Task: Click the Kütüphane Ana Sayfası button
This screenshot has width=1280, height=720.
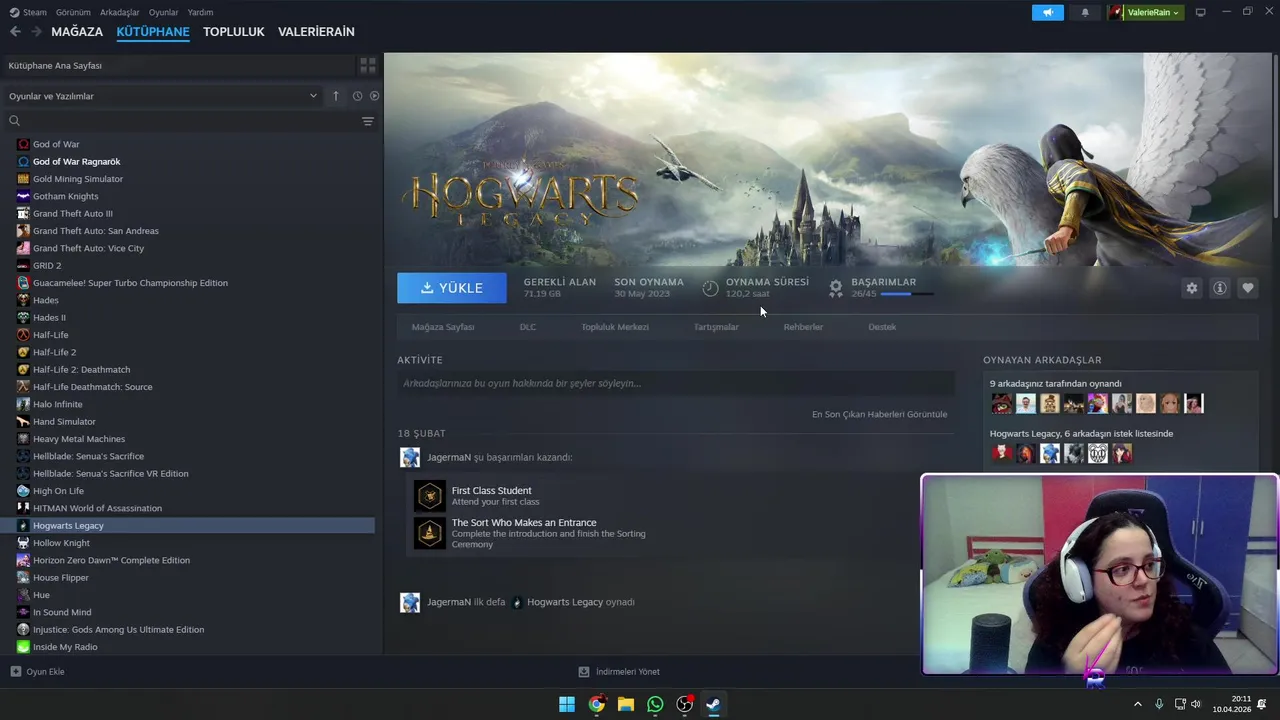Action: point(178,65)
